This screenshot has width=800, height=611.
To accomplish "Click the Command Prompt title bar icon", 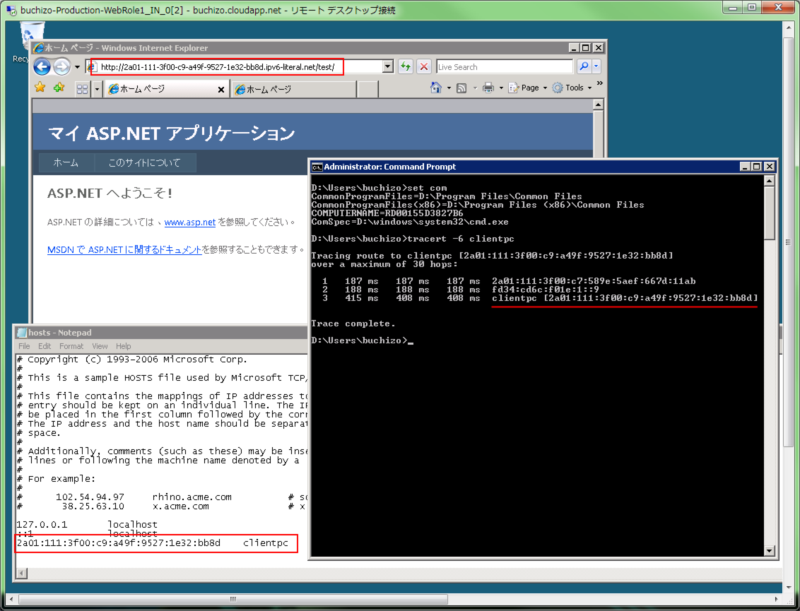I will click(x=317, y=167).
